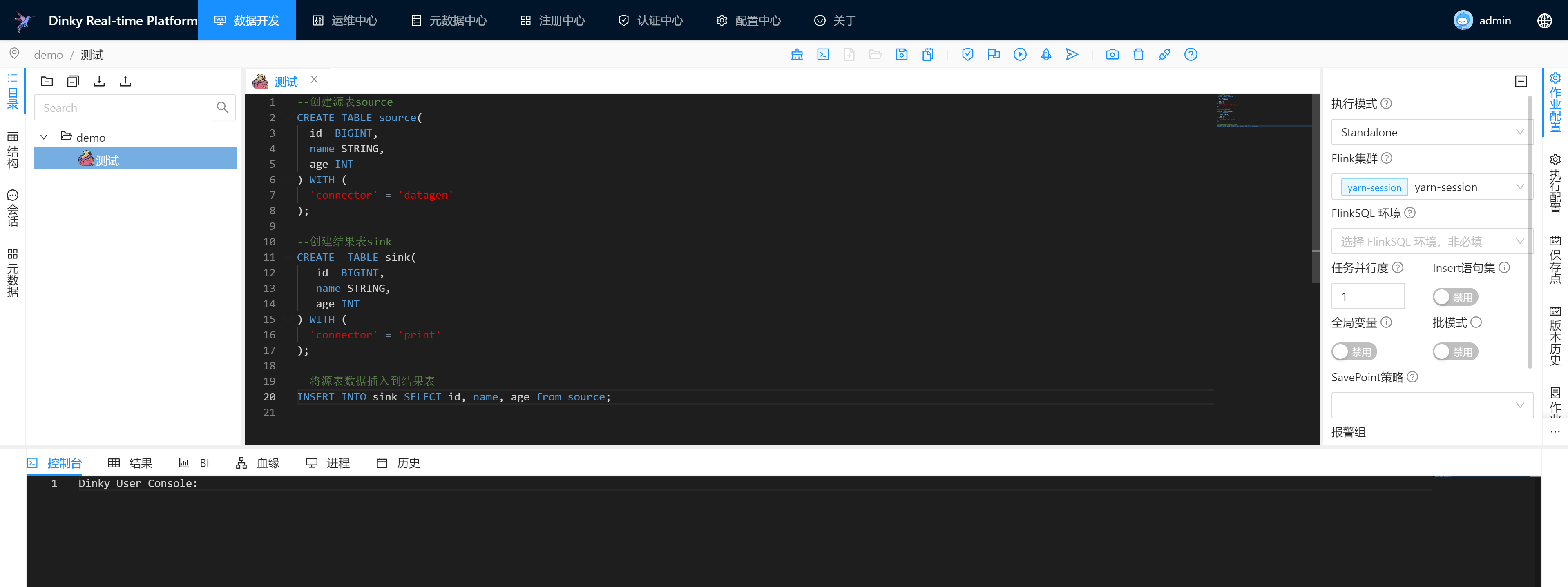Switch to the 血缘 tab

pyautogui.click(x=257, y=463)
